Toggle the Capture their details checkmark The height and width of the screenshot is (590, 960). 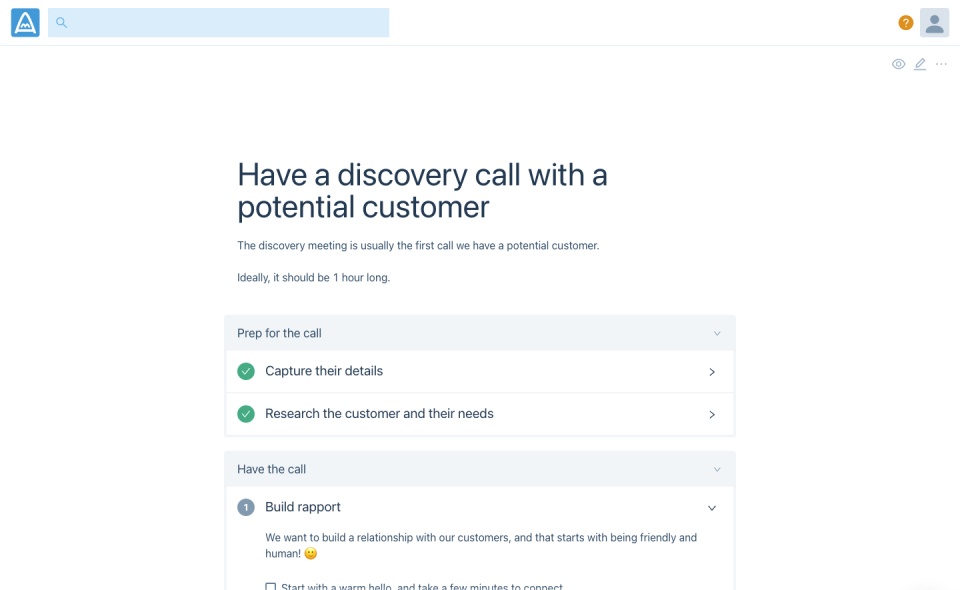(246, 372)
